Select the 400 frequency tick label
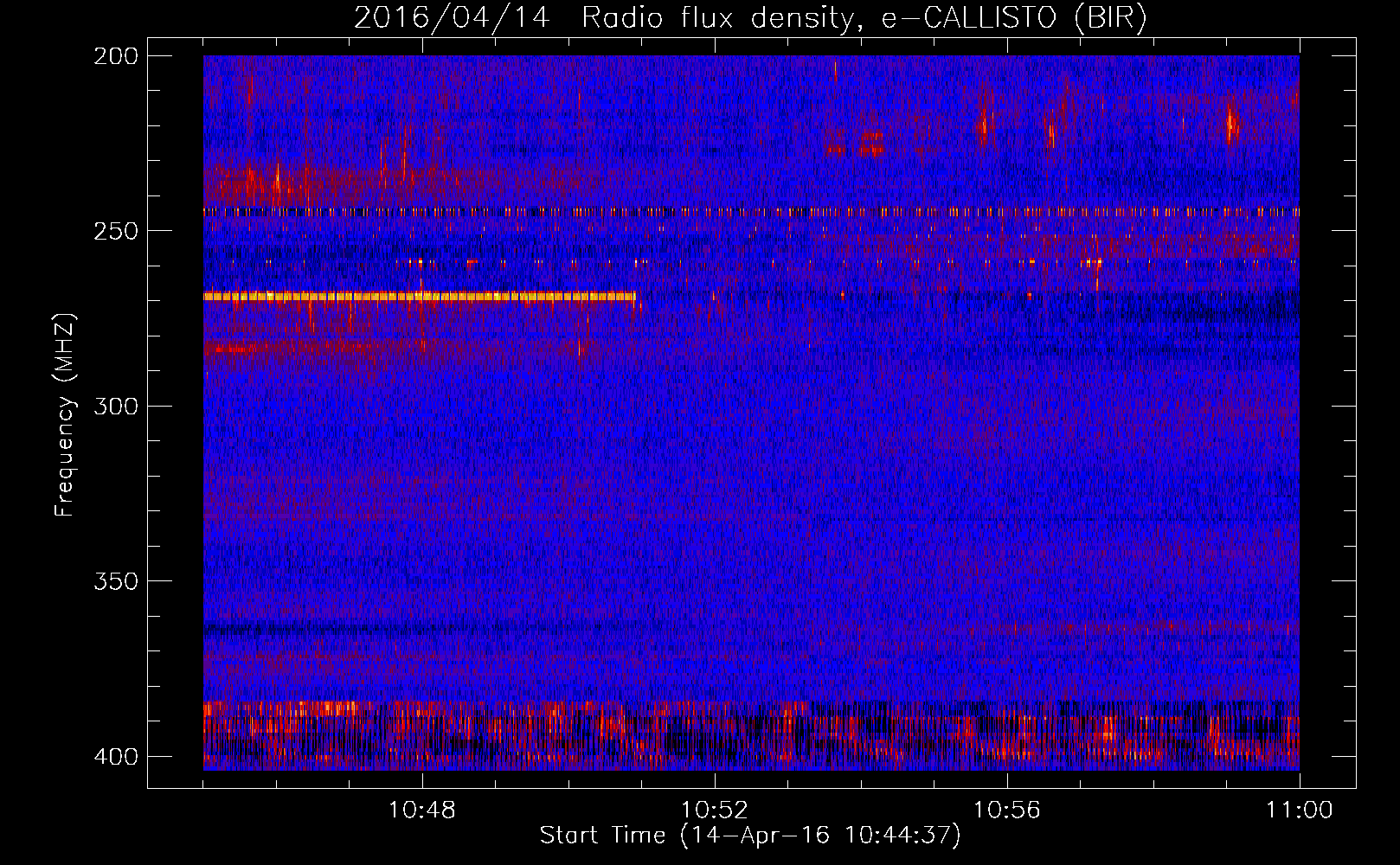 click(116, 757)
